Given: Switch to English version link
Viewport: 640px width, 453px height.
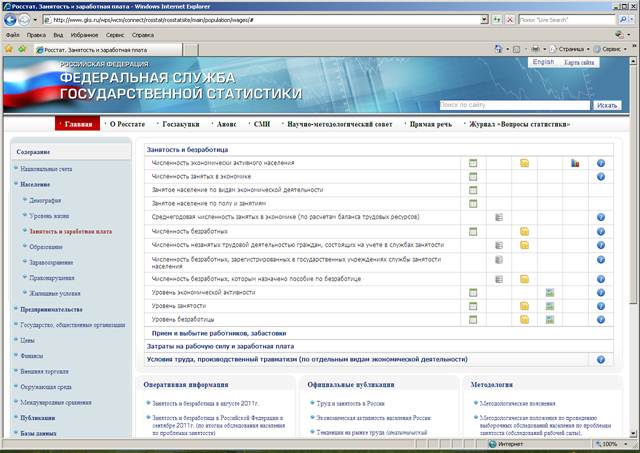Looking at the screenshot, I should tap(543, 62).
